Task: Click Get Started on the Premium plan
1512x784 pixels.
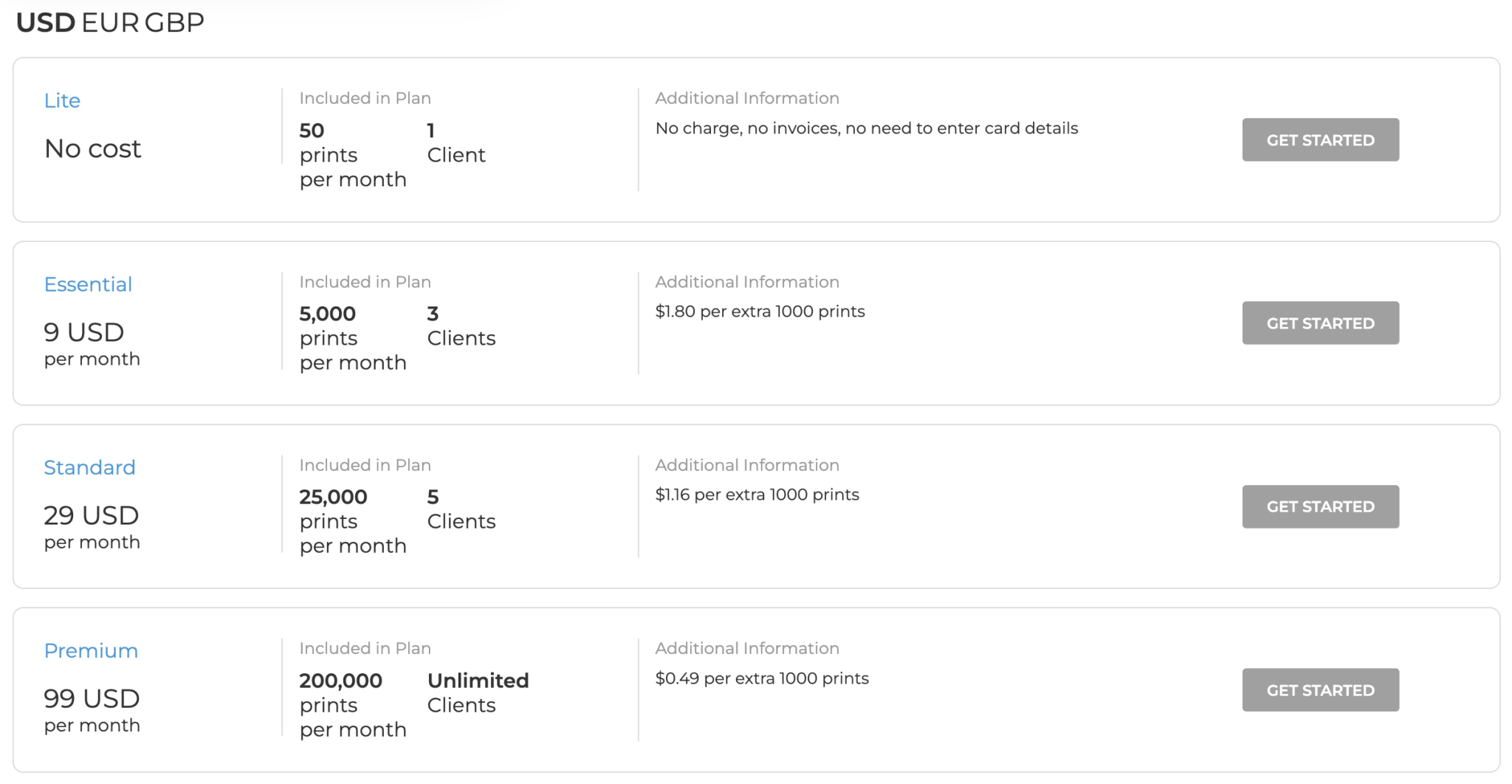Action: coord(1320,690)
